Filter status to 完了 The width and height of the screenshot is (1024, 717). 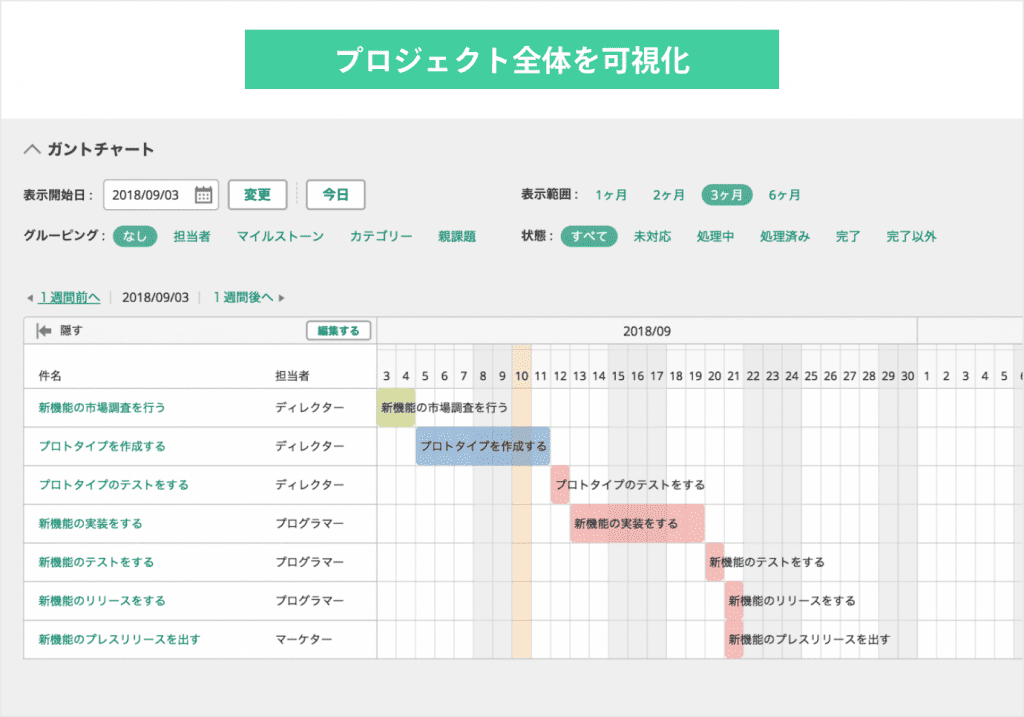click(x=848, y=236)
